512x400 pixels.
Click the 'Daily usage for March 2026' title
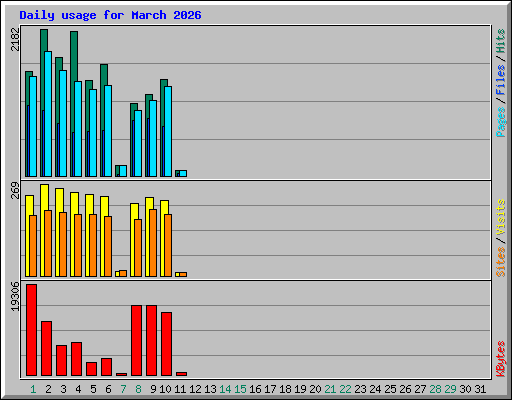110,15
